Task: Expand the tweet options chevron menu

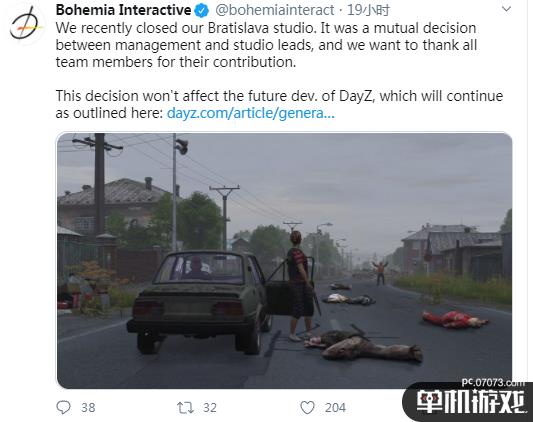Action: pos(506,9)
